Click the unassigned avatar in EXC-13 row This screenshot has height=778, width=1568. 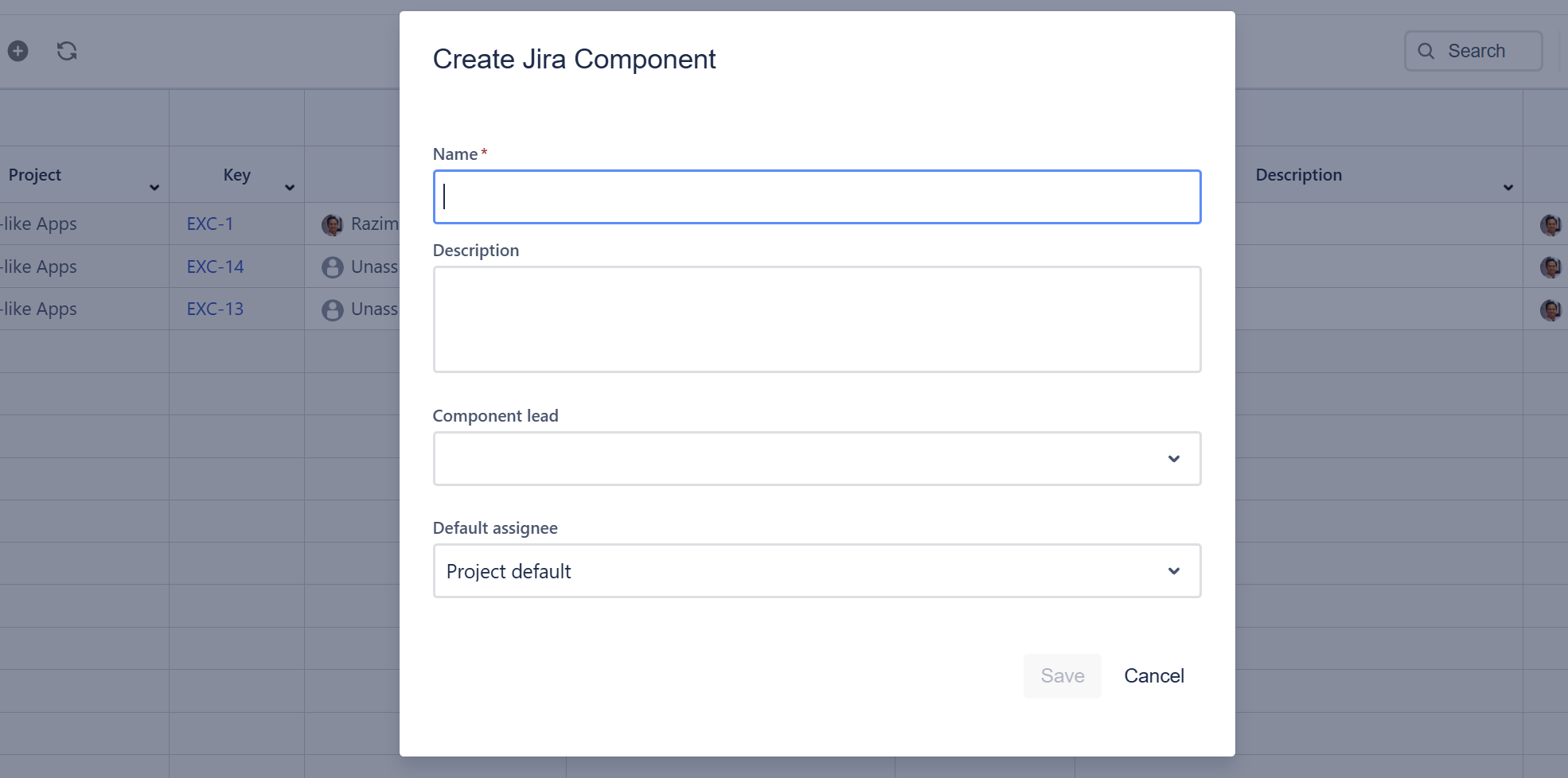coord(332,309)
